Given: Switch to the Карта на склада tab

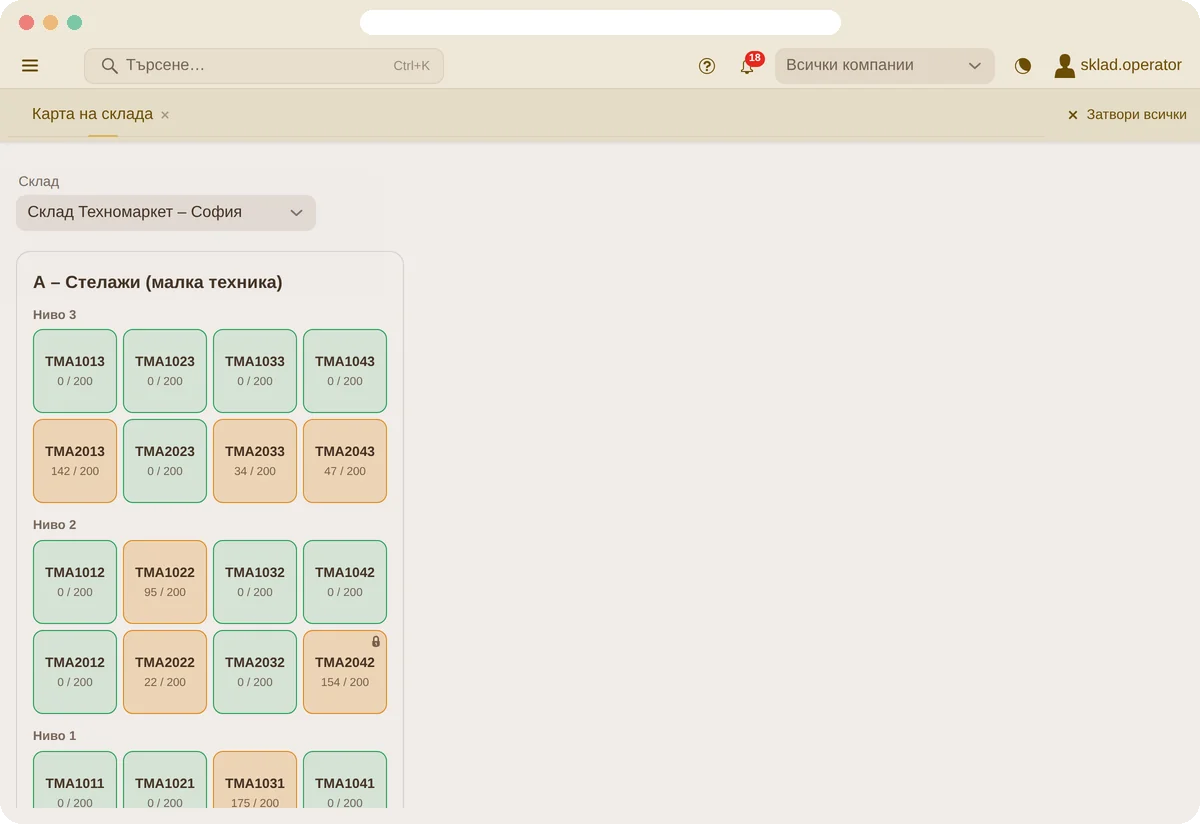Looking at the screenshot, I should click(92, 114).
